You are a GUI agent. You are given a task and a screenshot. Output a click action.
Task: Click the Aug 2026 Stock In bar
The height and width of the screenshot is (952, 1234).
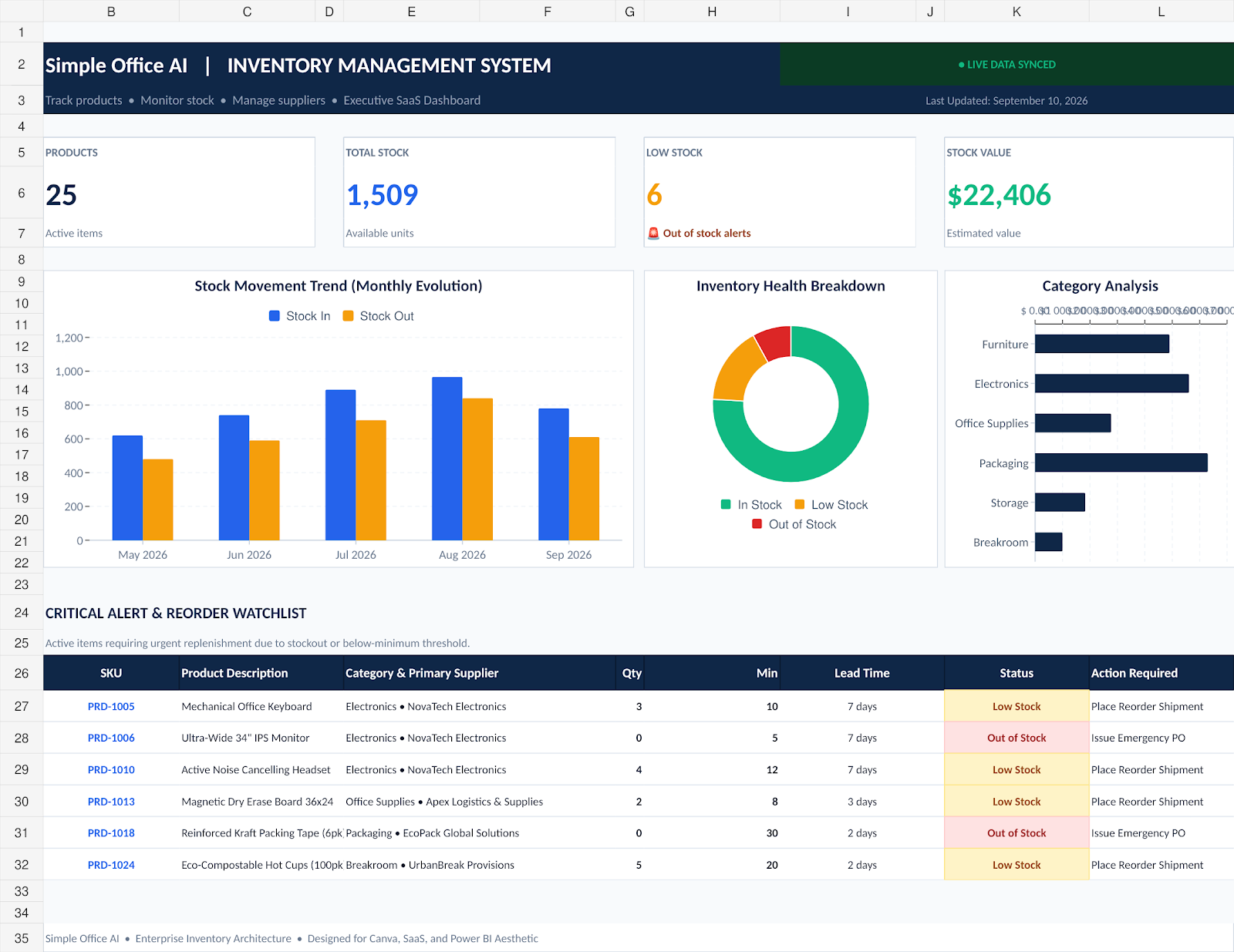coord(447,459)
